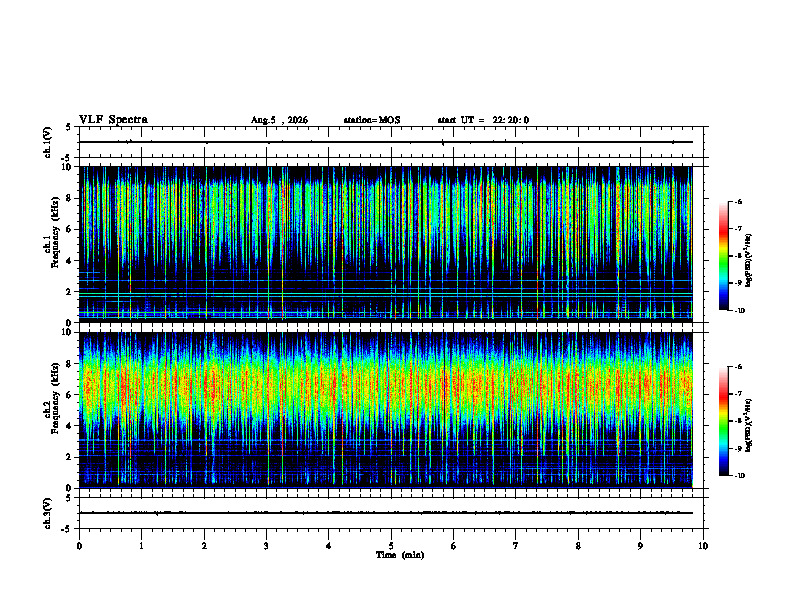Click time axis tick label '9'
The height and width of the screenshot is (612, 792).
[x=640, y=546]
